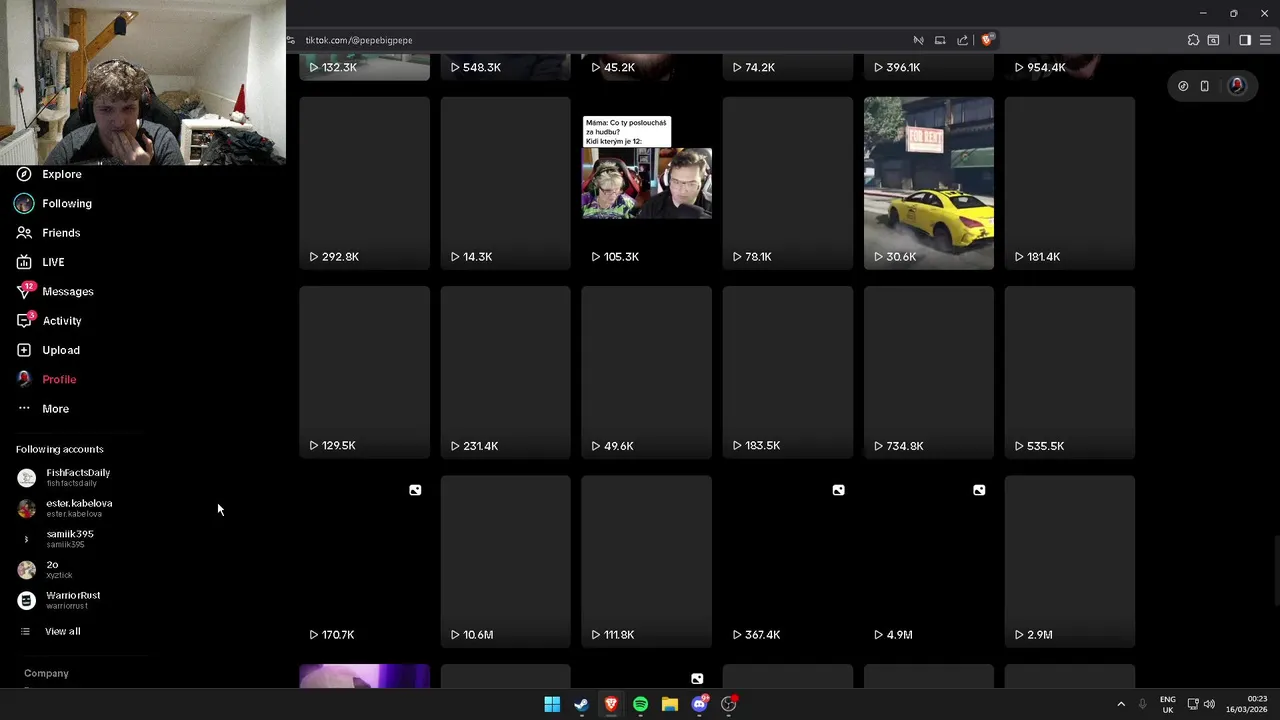Open the video with 111.8K views
Viewport: 1280px width, 720px height.
pyautogui.click(x=647, y=561)
